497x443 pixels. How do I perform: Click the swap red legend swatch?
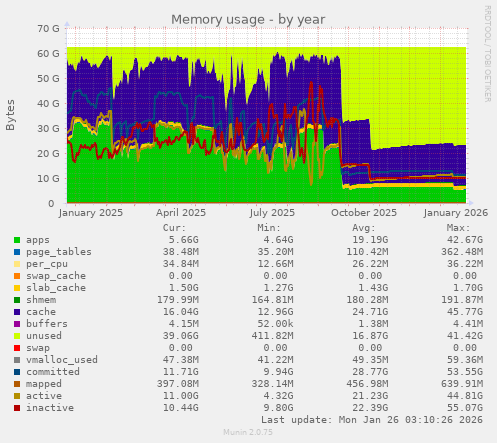17,348
